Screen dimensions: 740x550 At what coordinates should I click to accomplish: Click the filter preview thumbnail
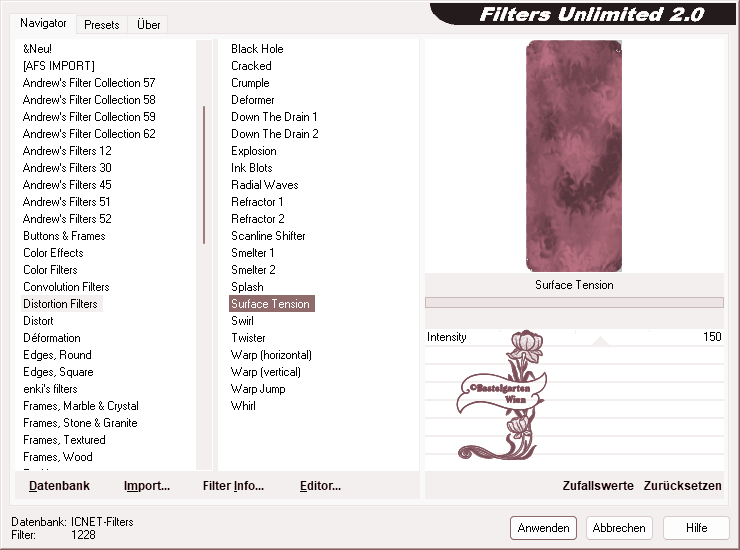[574, 156]
